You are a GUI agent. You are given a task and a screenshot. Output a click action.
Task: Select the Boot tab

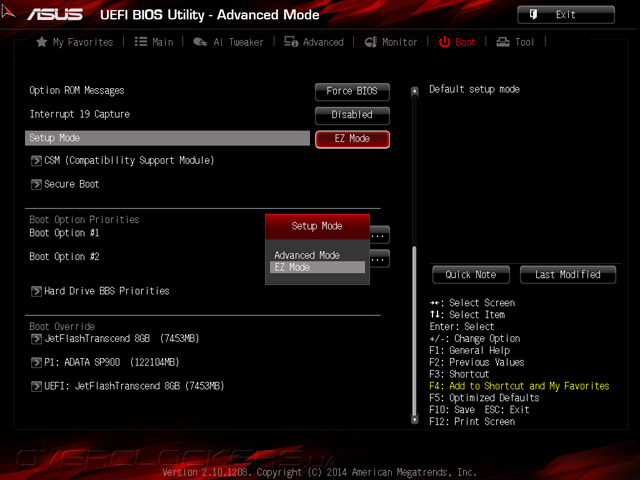coord(457,42)
